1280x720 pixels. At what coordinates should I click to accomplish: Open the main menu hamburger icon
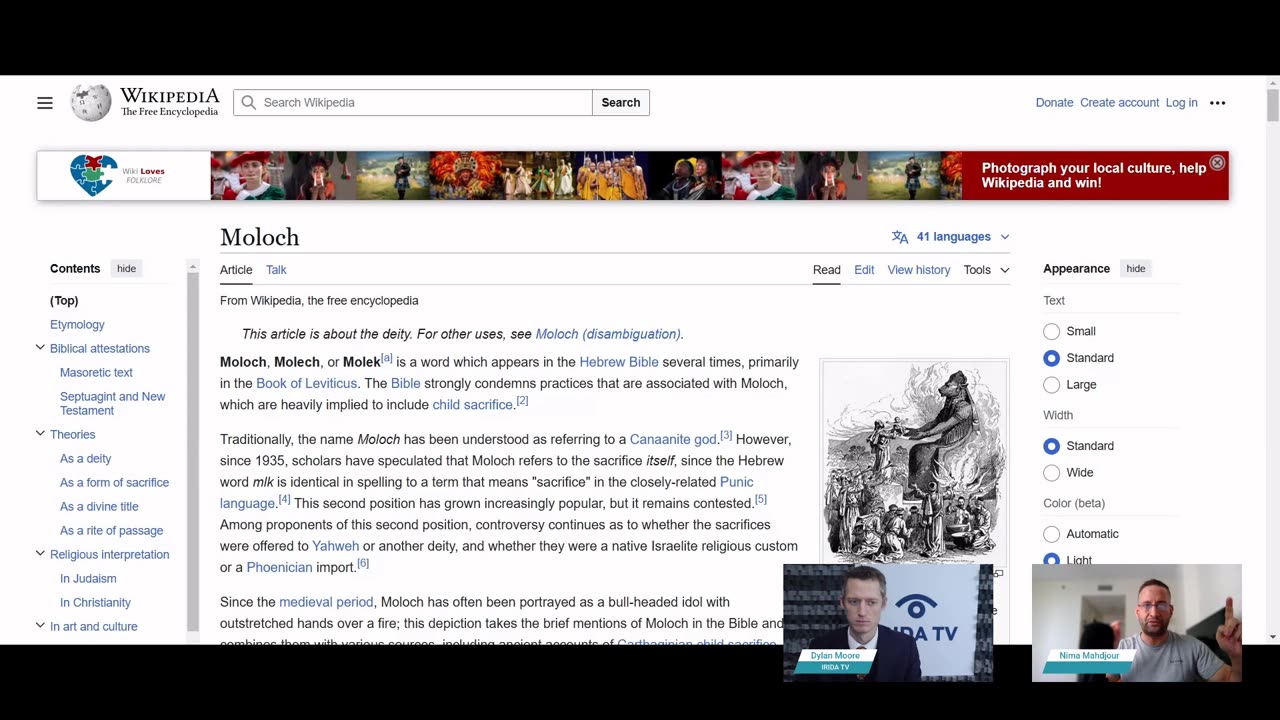45,102
